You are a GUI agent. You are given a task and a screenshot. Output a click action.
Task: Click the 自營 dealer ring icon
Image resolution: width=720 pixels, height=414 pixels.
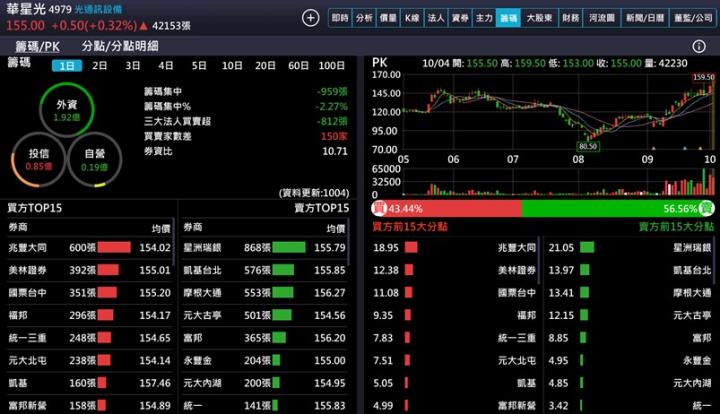94,159
